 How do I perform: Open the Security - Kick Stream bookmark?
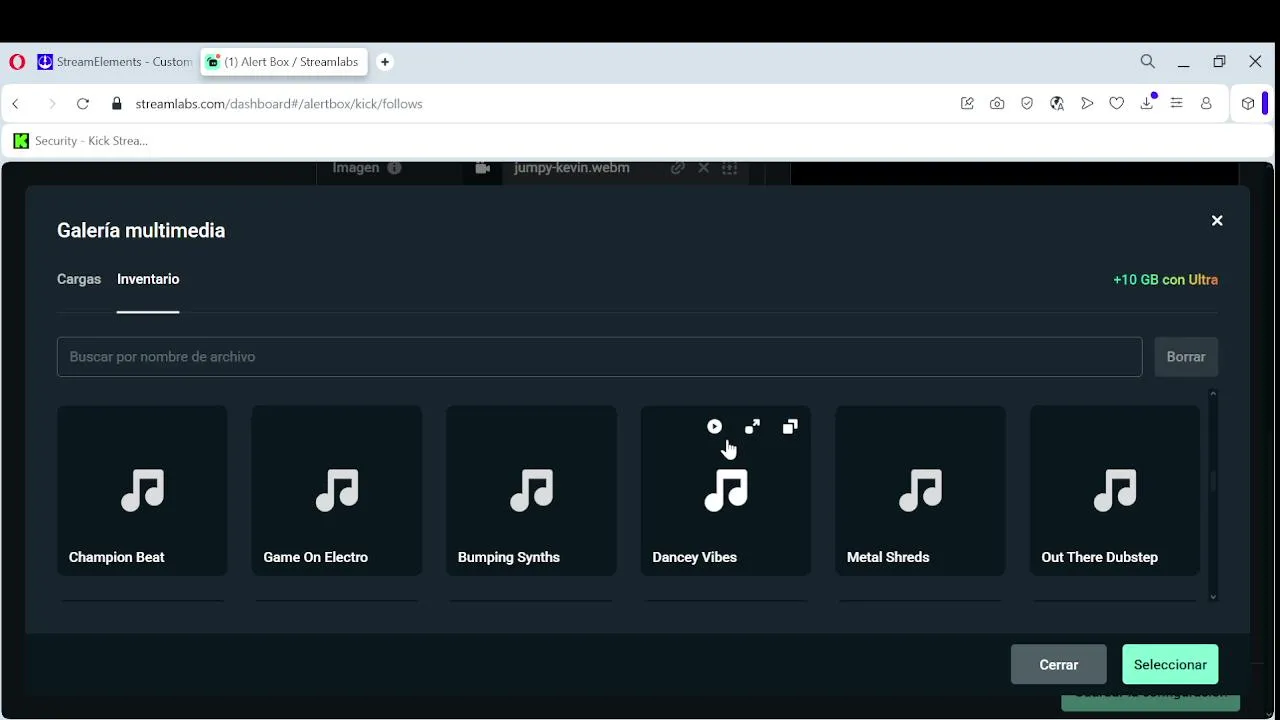point(81,141)
